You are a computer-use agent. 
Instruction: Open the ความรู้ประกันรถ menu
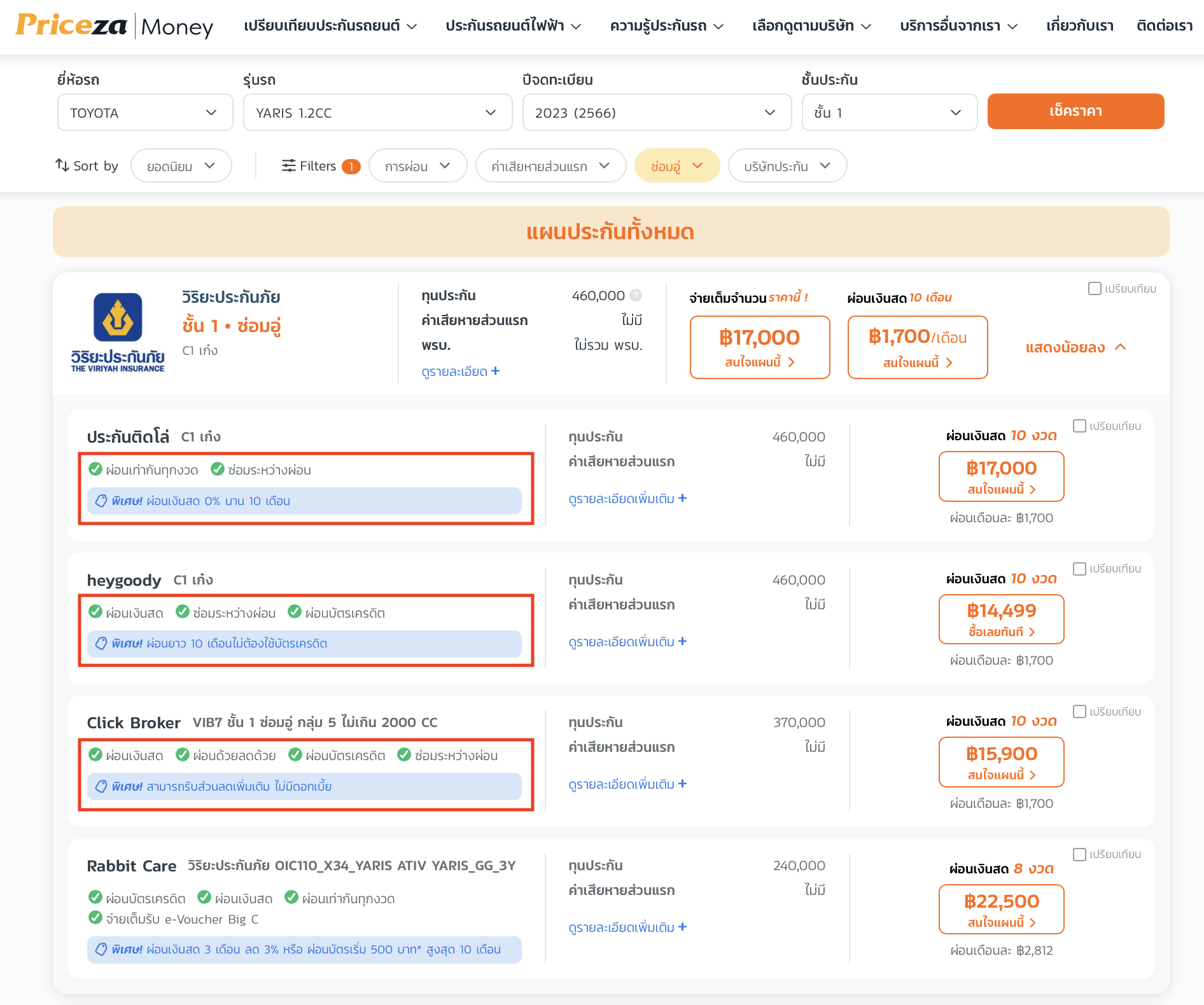point(666,26)
